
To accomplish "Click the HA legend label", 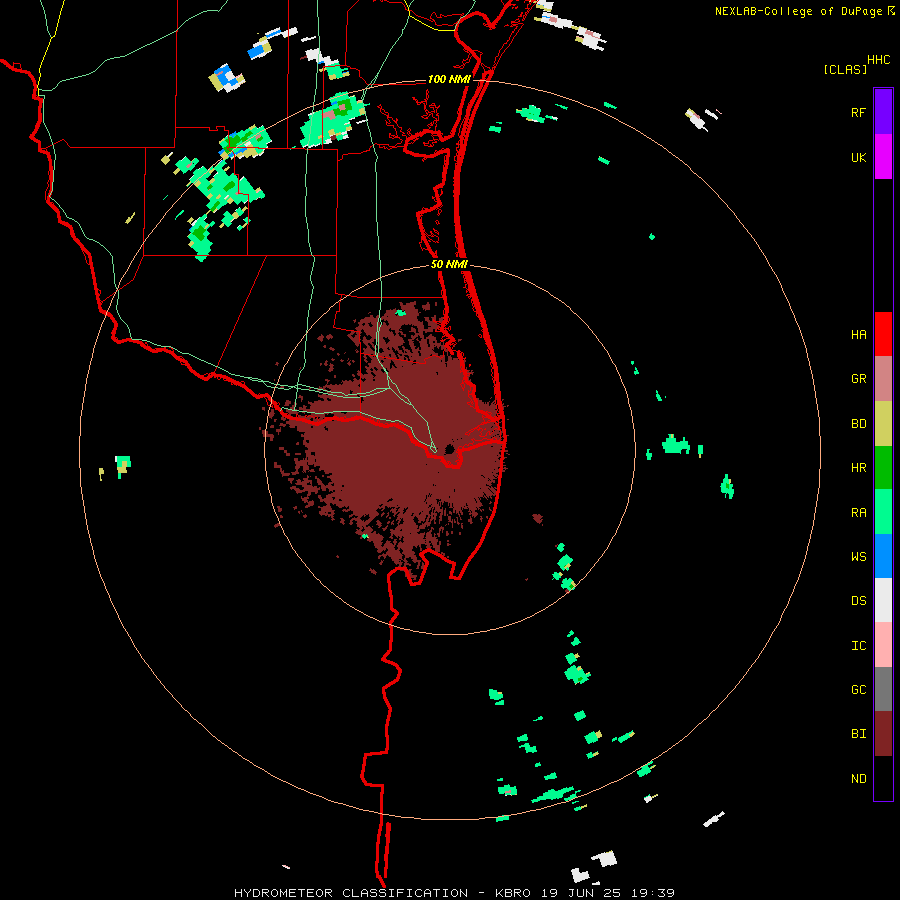I will [858, 335].
